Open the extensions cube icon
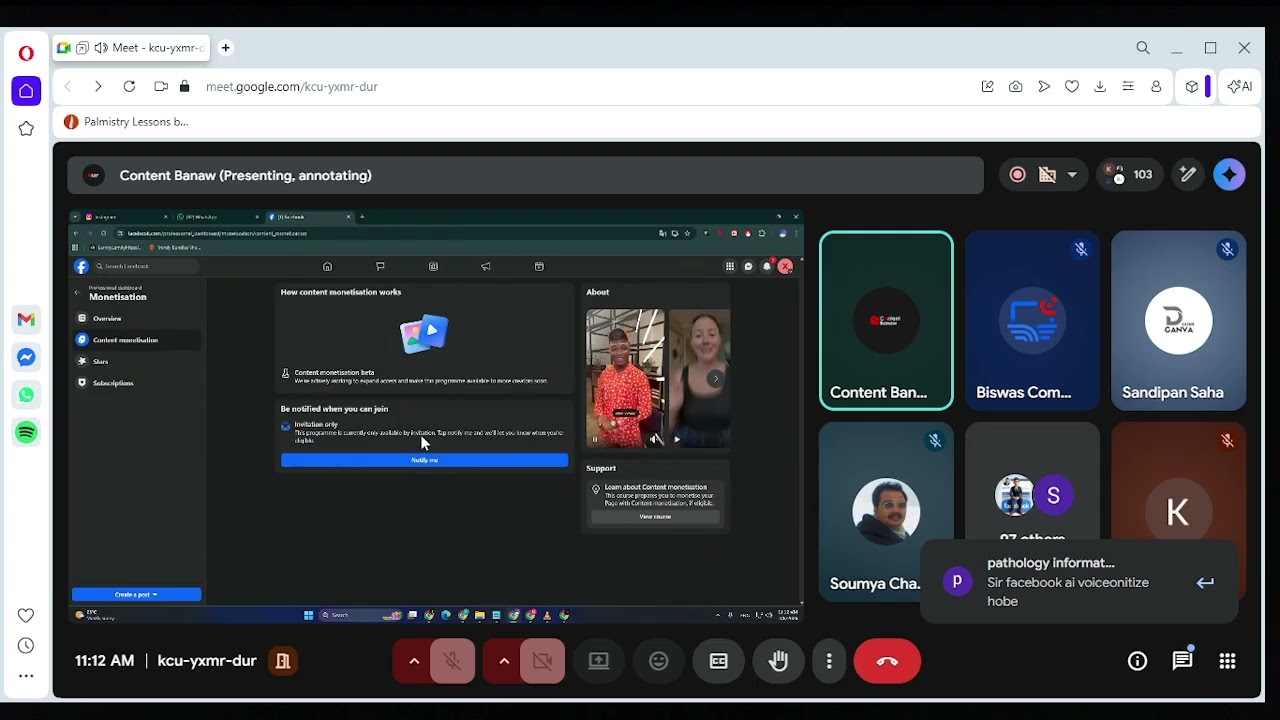 [x=1192, y=87]
